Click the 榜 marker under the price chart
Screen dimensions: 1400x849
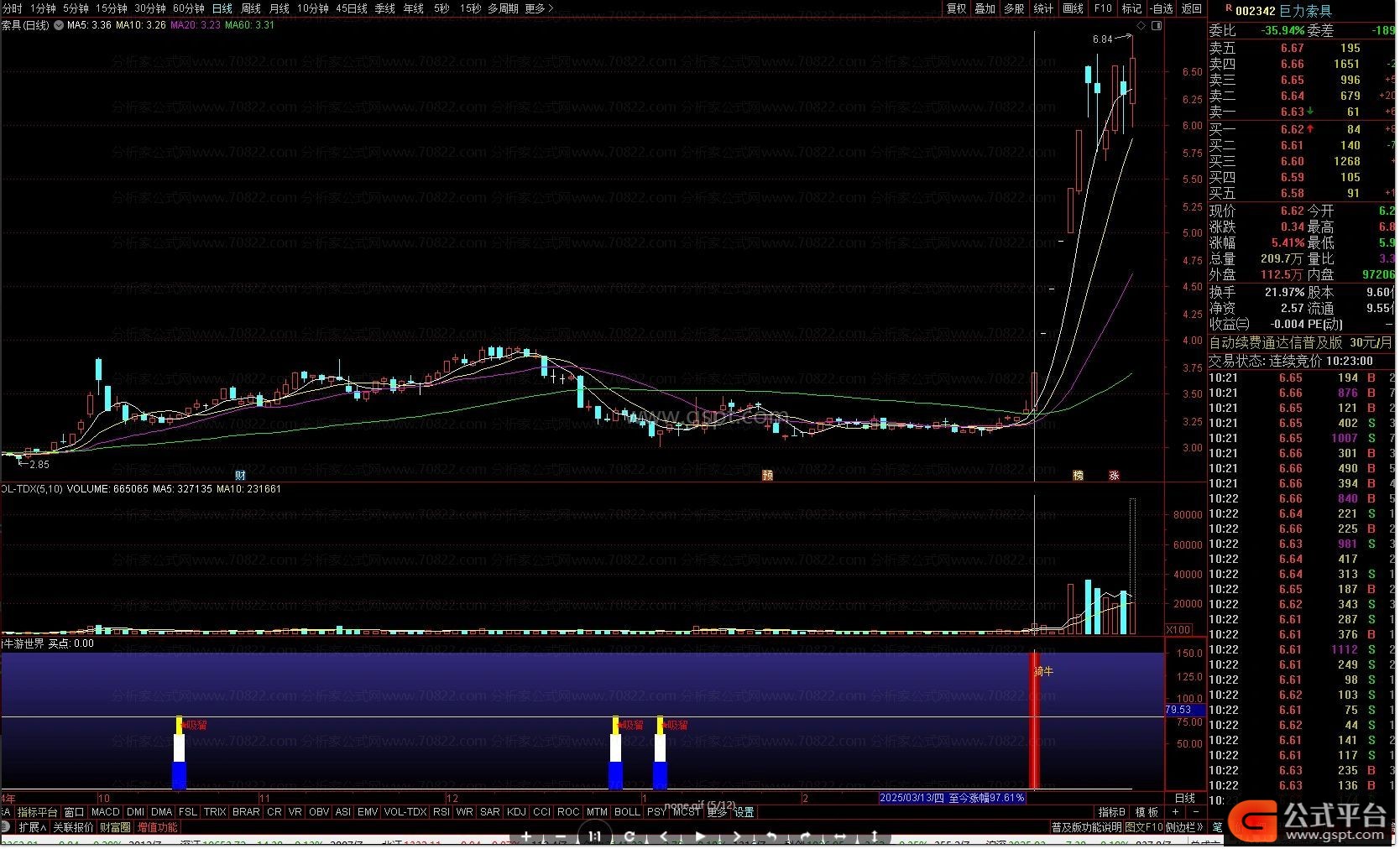point(1078,476)
